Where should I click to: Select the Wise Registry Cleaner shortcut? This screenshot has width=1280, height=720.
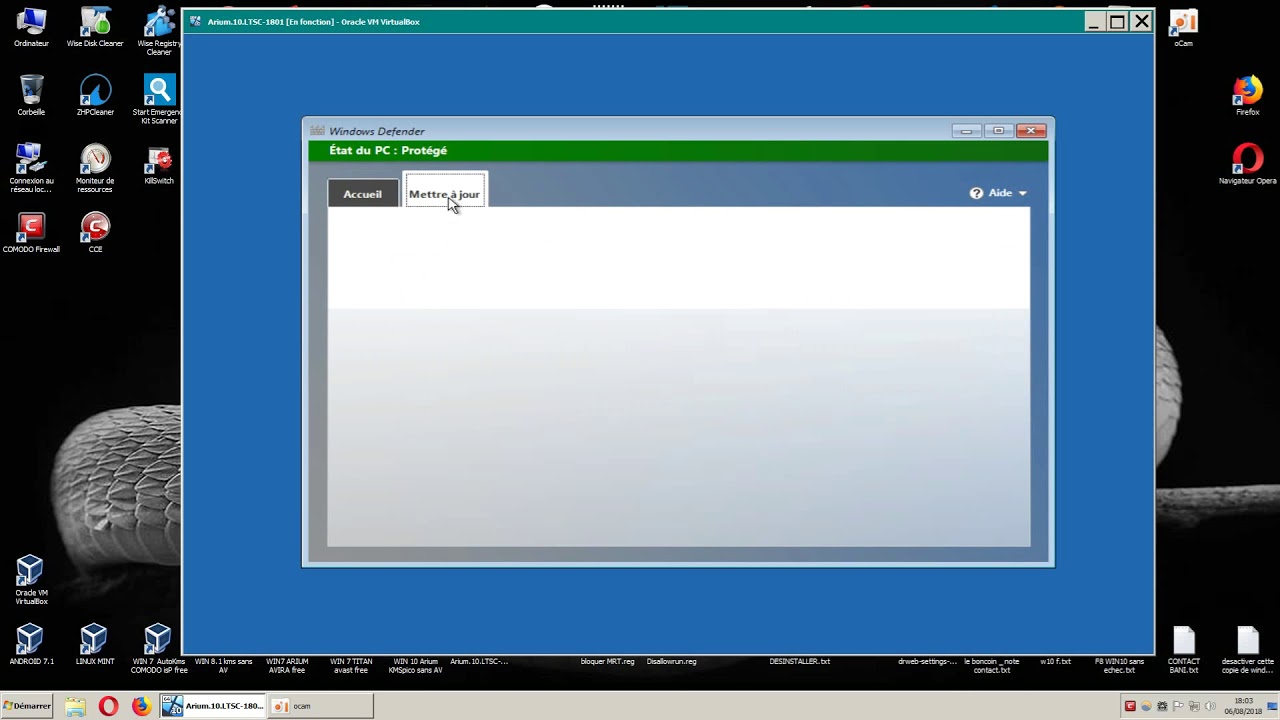[159, 30]
